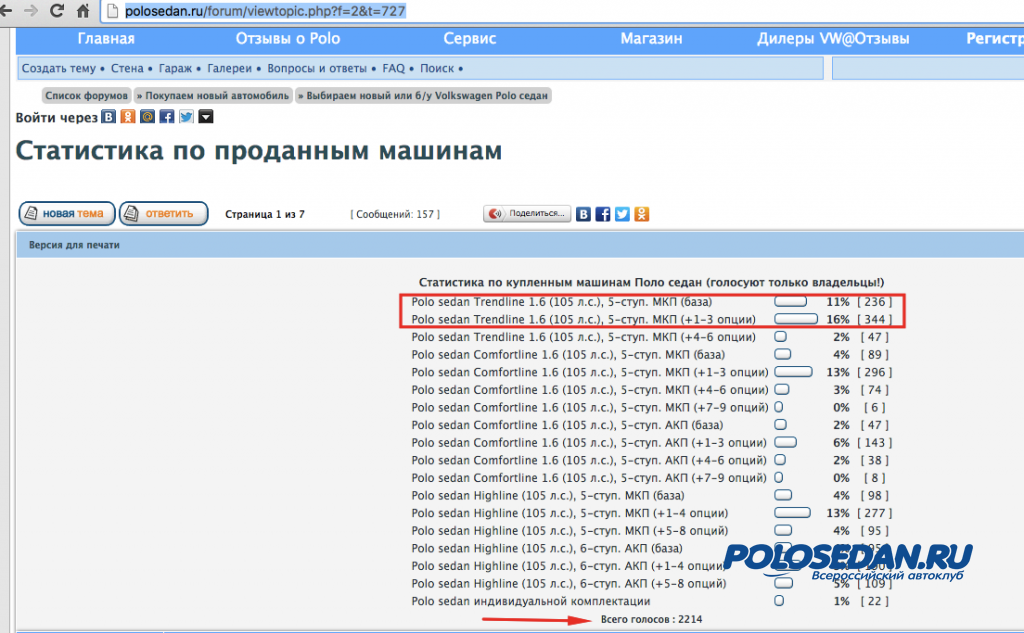The height and width of the screenshot is (633, 1024).
Task: Open Отзывы о Polo menu item
Action: click(x=288, y=39)
